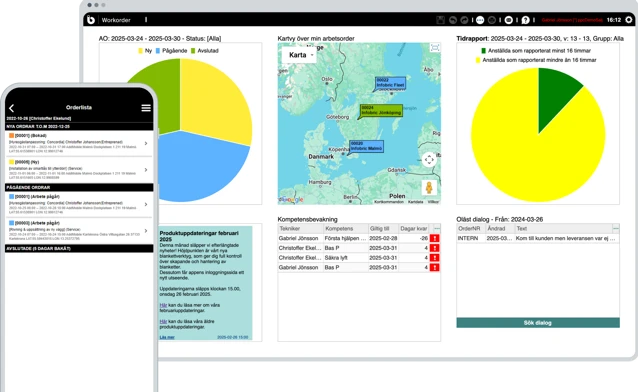
Task: Expand the [00001] (Bokad) order chevron
Action: pyautogui.click(x=146, y=143)
